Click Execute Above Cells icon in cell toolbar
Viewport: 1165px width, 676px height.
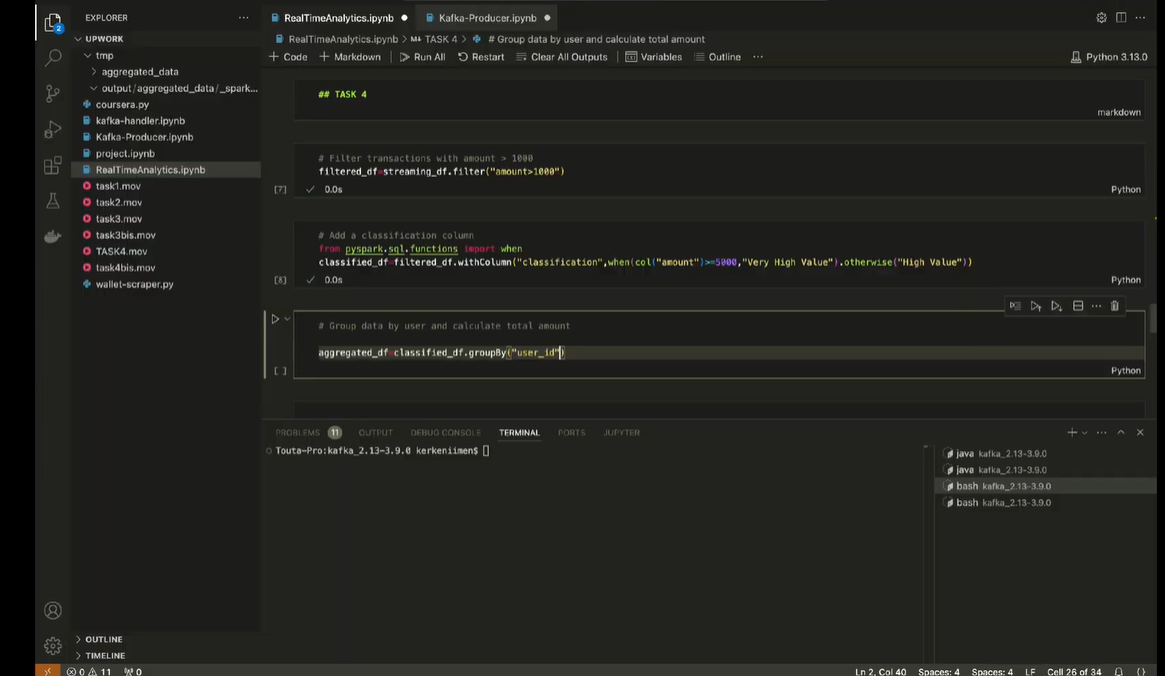[x=1036, y=306]
